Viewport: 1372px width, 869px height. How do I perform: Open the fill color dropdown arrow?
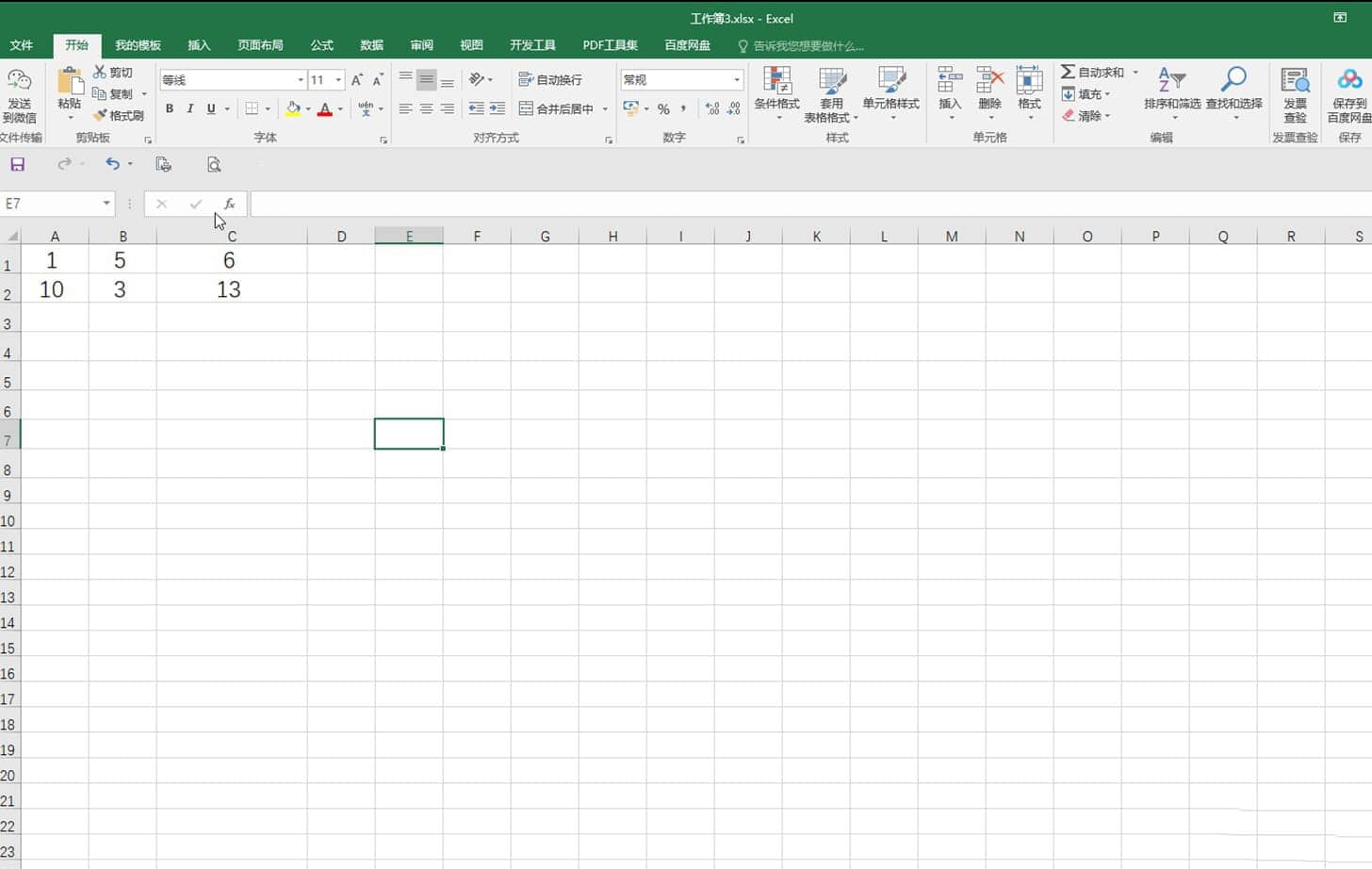pyautogui.click(x=308, y=109)
